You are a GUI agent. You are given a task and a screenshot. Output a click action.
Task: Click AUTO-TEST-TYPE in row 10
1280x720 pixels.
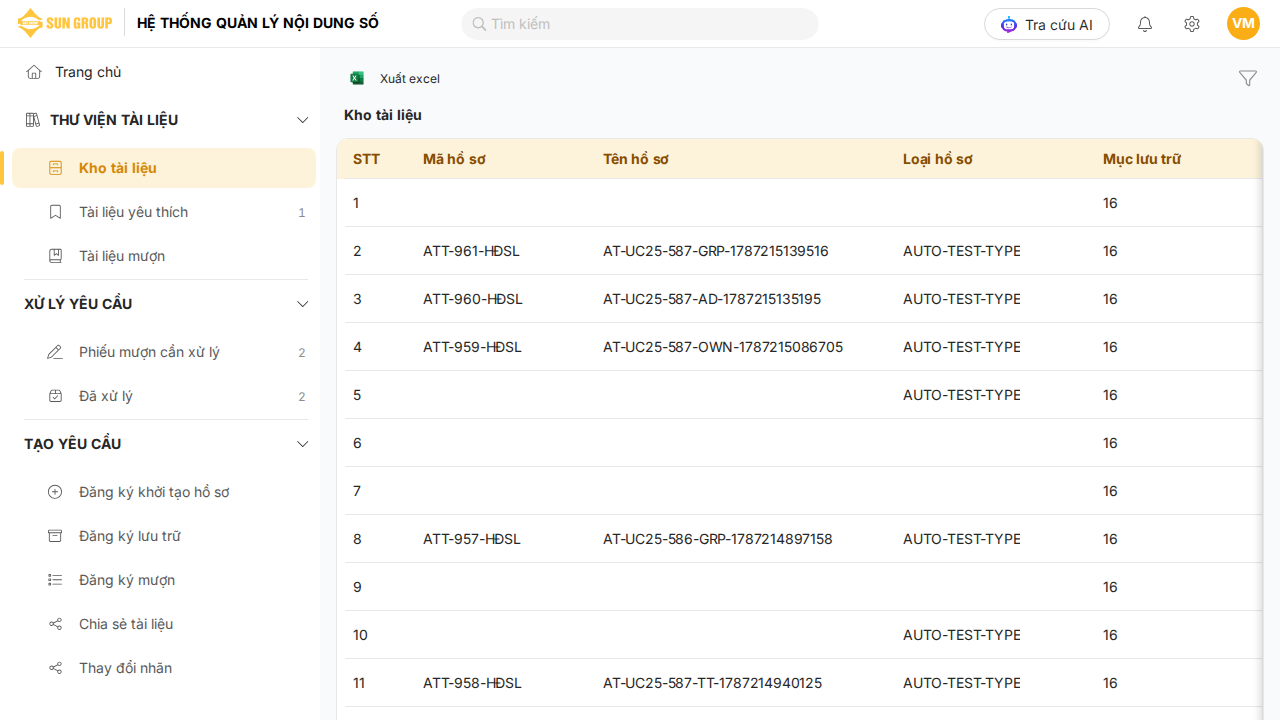coord(961,635)
